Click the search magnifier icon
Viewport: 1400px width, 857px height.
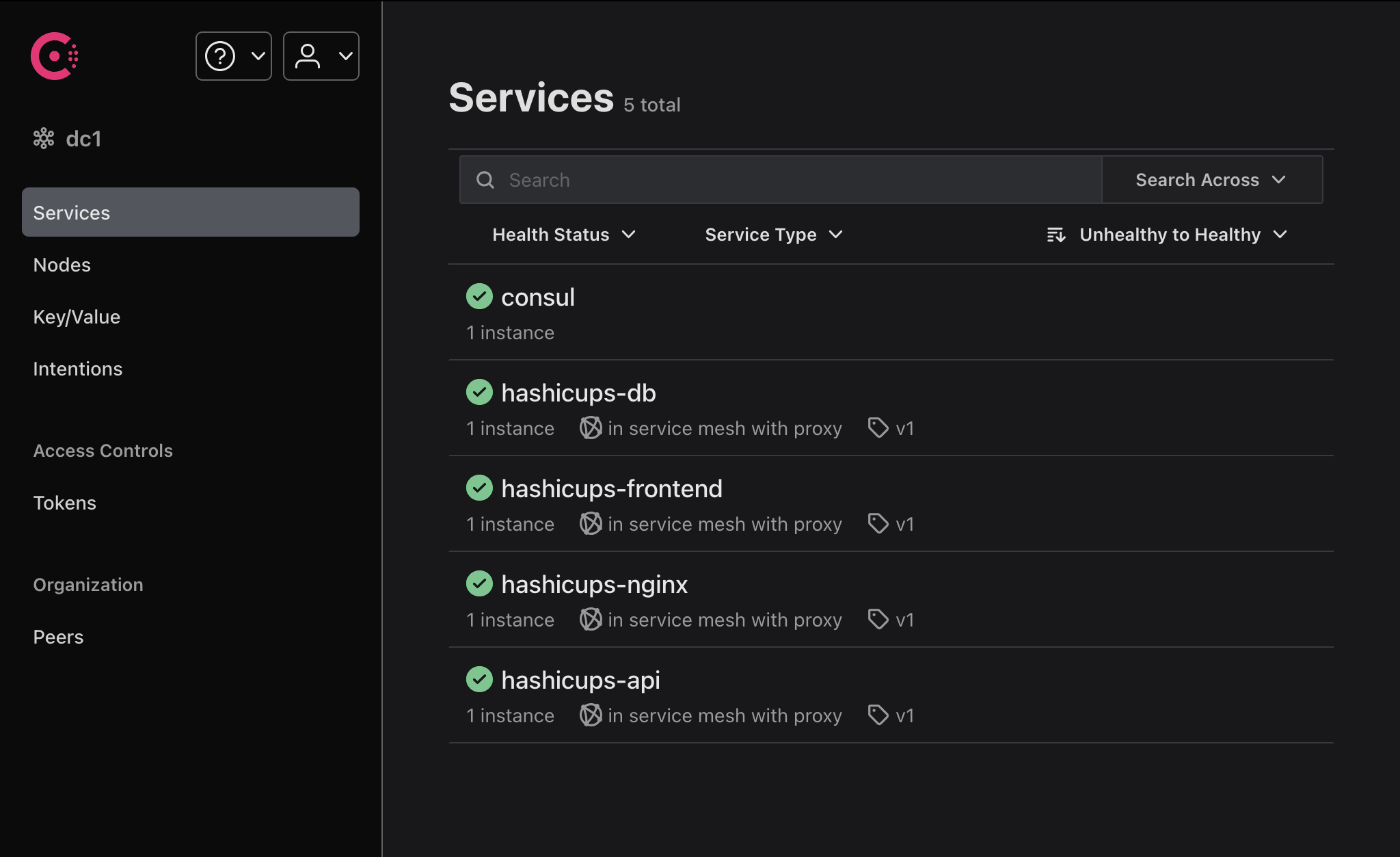tap(485, 179)
